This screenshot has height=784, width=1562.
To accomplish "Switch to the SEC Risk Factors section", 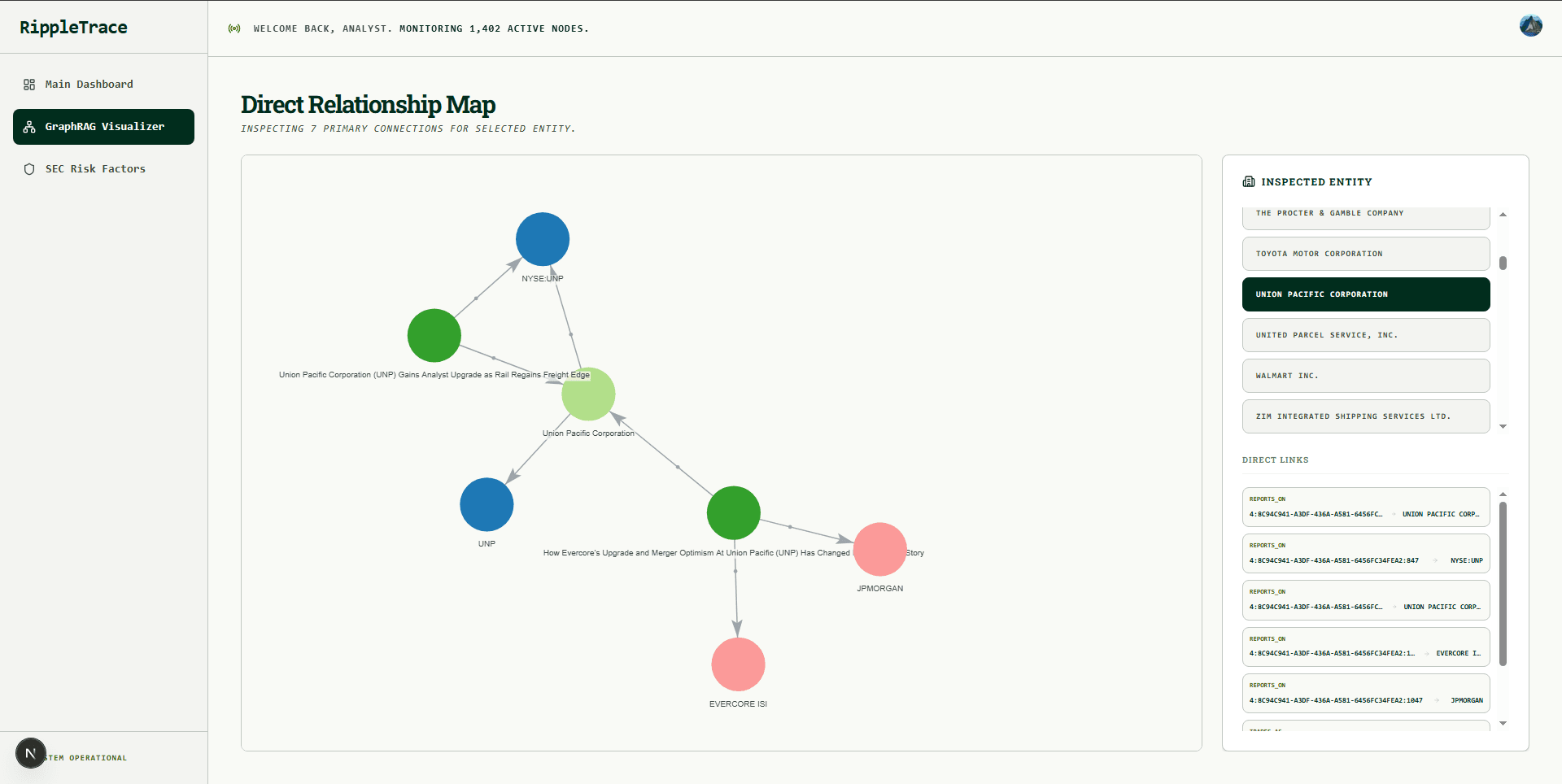I will [95, 168].
